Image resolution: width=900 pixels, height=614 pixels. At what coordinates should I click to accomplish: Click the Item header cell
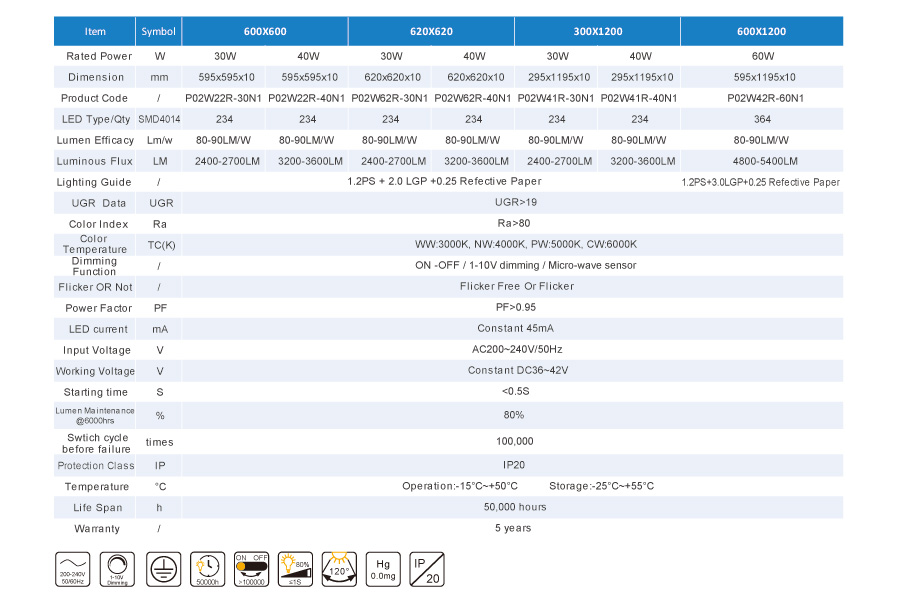tap(95, 31)
